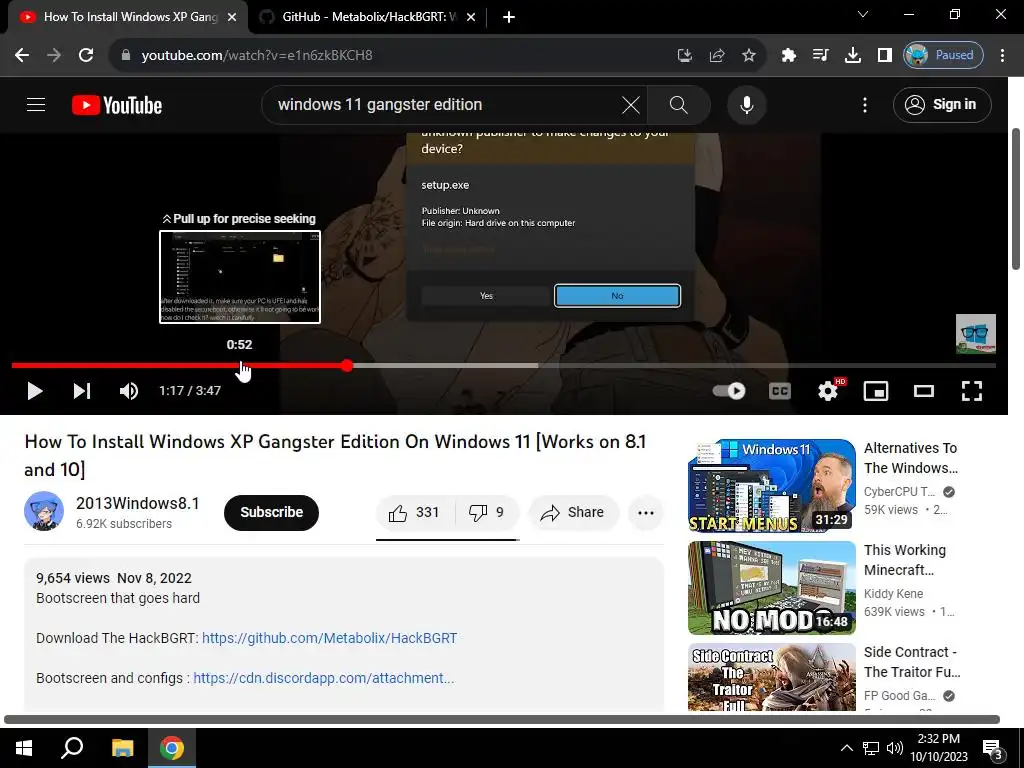Image resolution: width=1024 pixels, height=768 pixels.
Task: Search with your voice microphone
Action: point(746,104)
